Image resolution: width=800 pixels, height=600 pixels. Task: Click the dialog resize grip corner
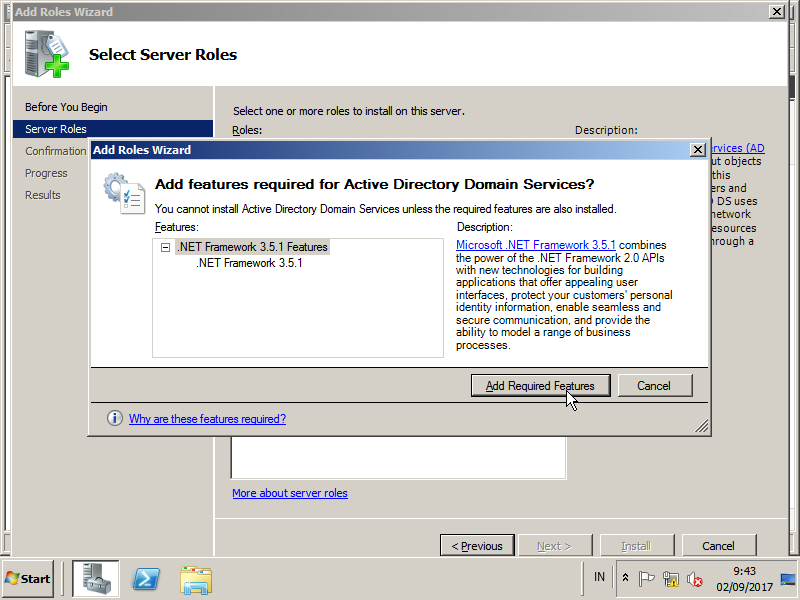click(x=702, y=426)
